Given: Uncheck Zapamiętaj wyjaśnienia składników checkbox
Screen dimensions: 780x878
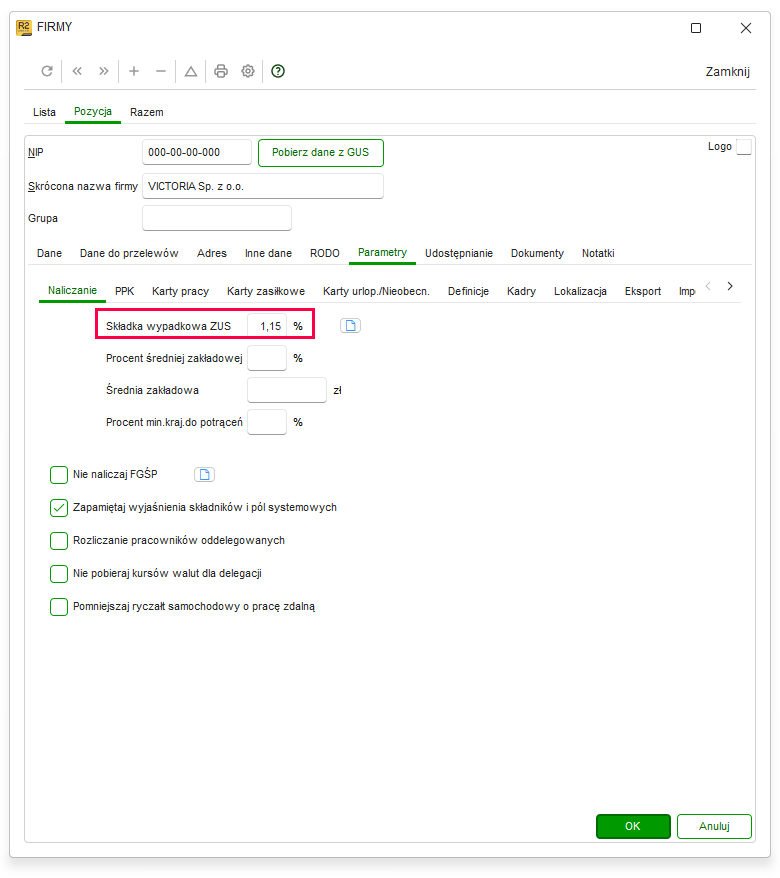Looking at the screenshot, I should (x=59, y=508).
